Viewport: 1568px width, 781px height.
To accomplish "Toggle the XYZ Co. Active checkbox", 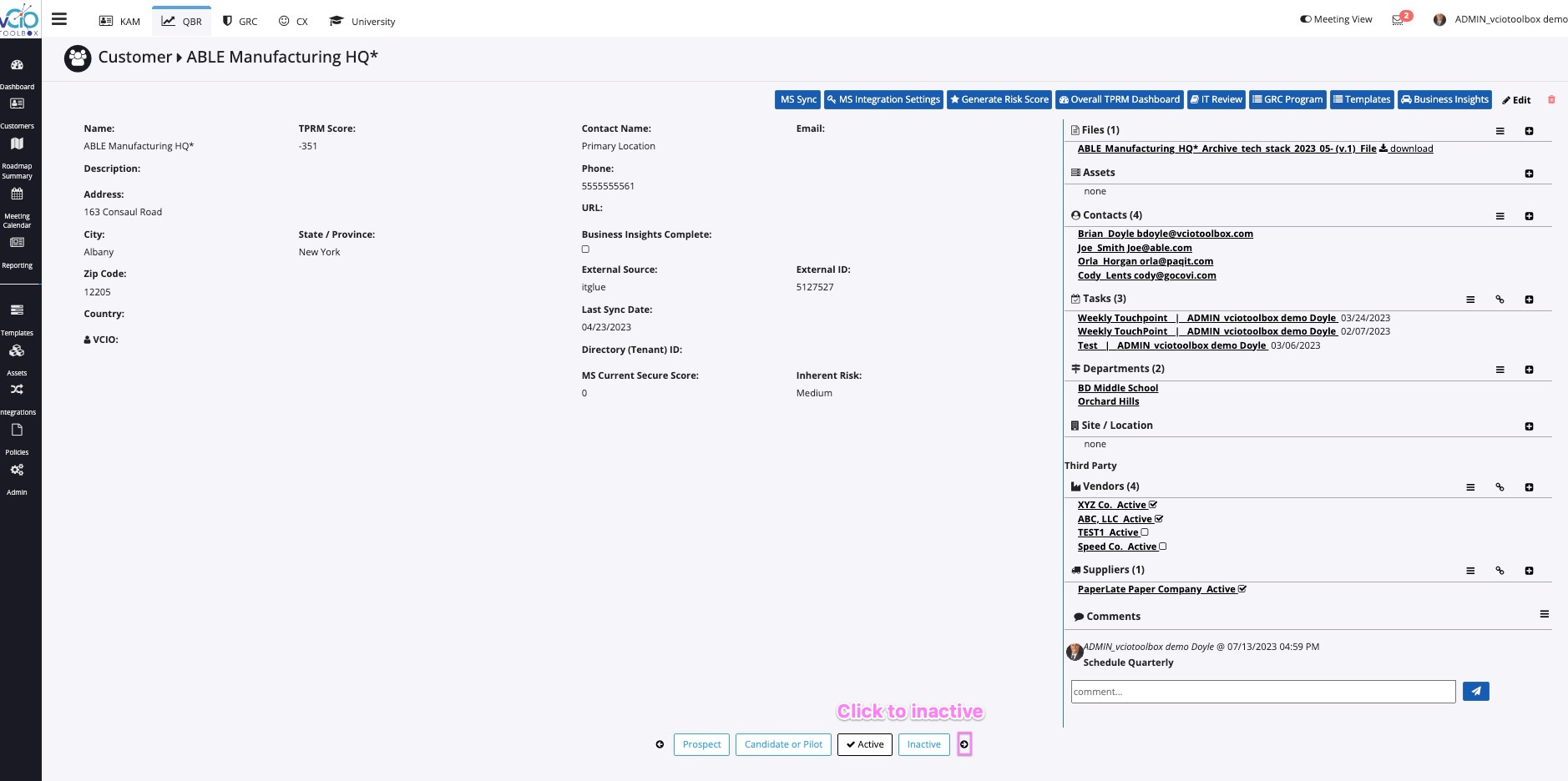I will coord(1153,505).
